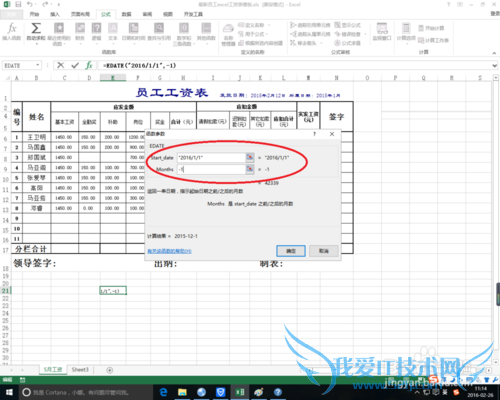Click the Start_date input field
500x400 pixels.
point(211,157)
